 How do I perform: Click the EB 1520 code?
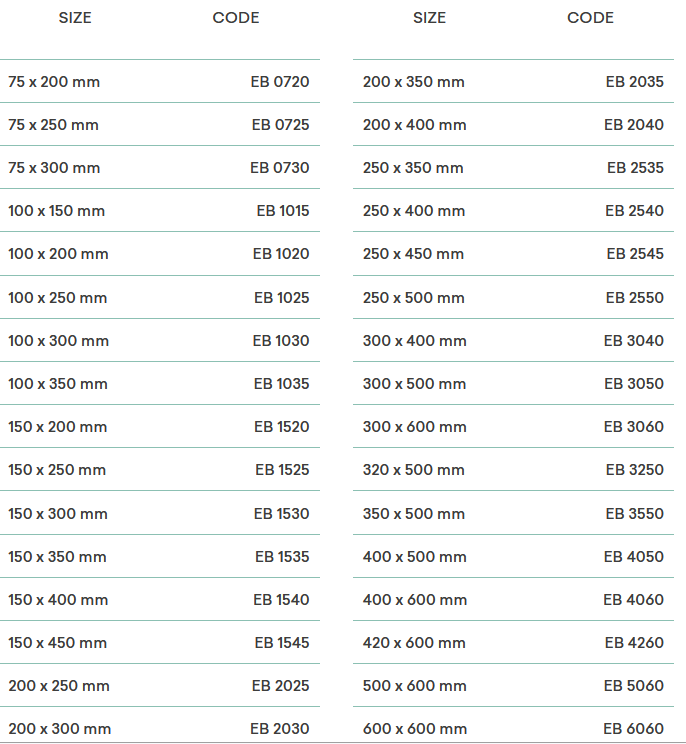point(281,427)
